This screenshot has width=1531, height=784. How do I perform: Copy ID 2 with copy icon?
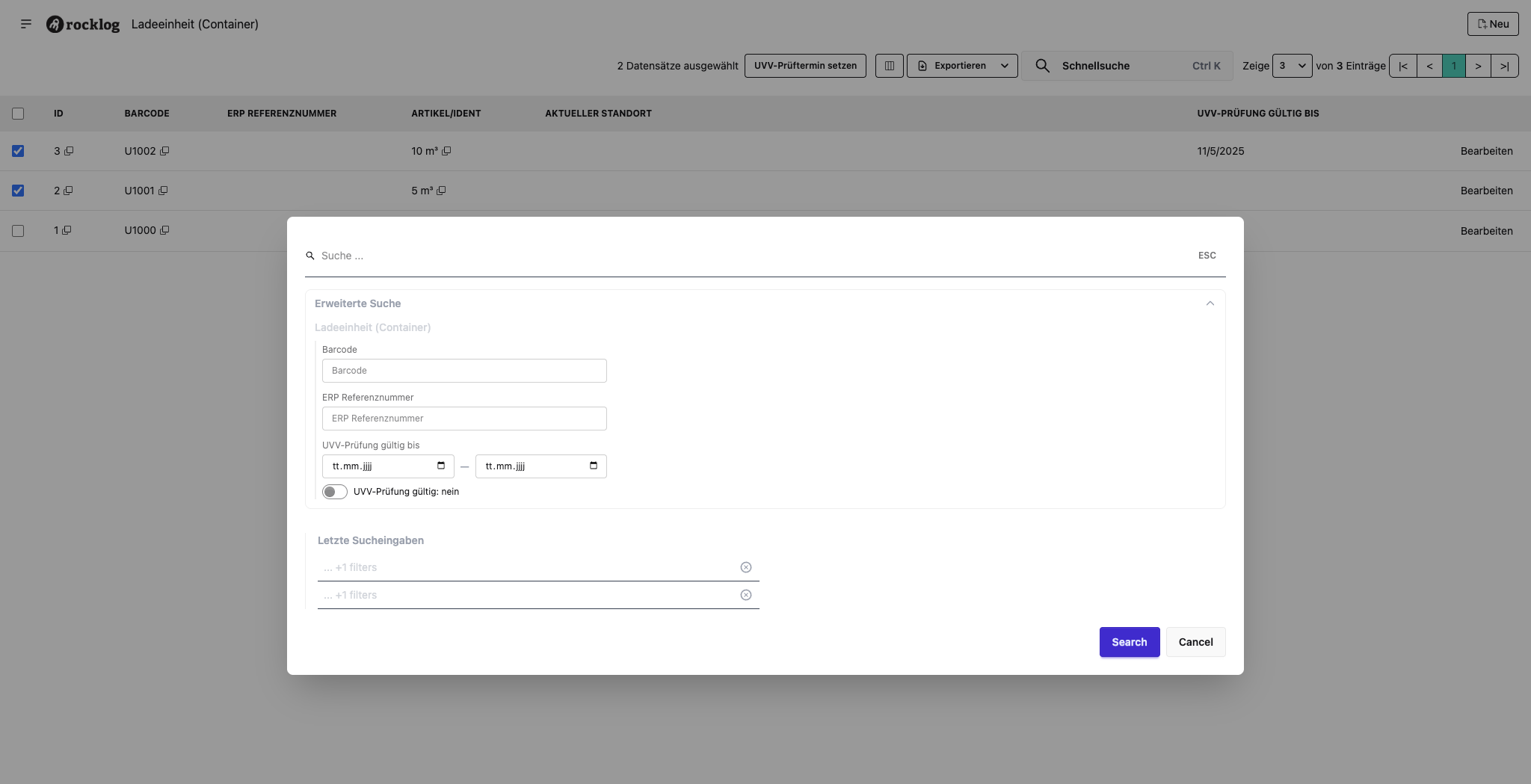click(68, 191)
